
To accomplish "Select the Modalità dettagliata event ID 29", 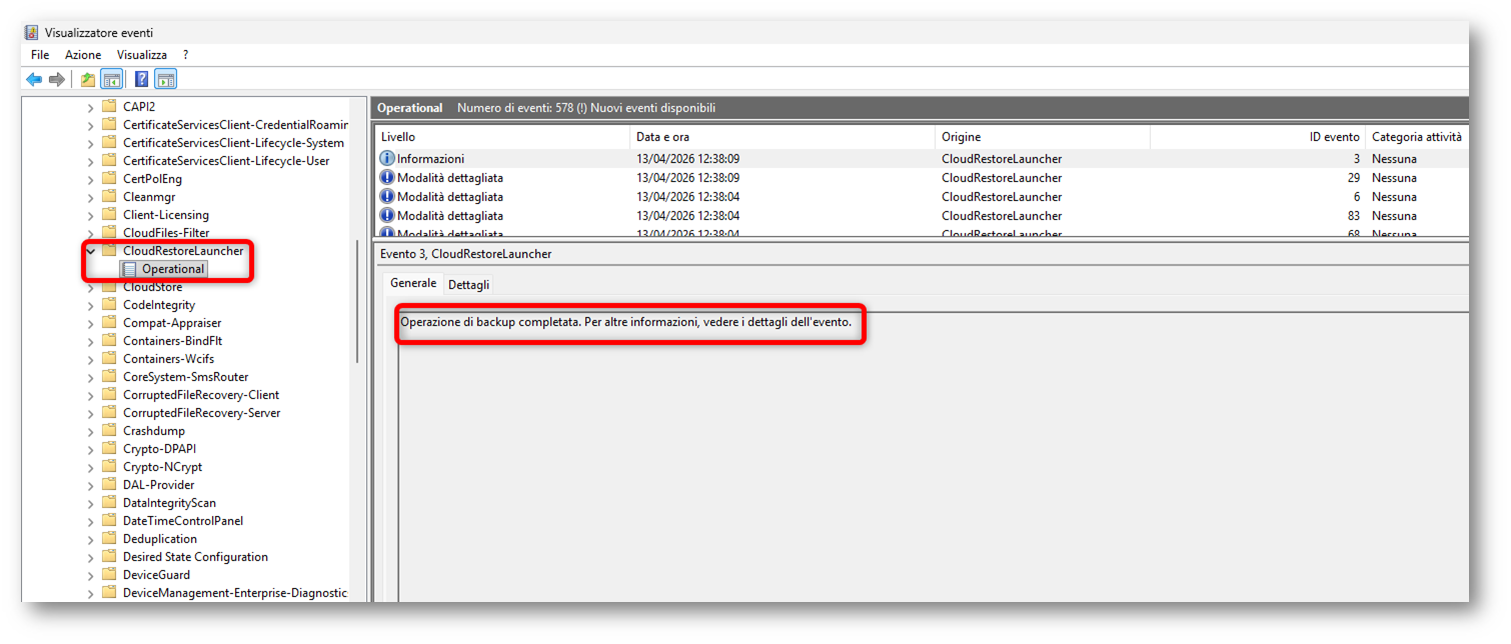I will click(450, 178).
